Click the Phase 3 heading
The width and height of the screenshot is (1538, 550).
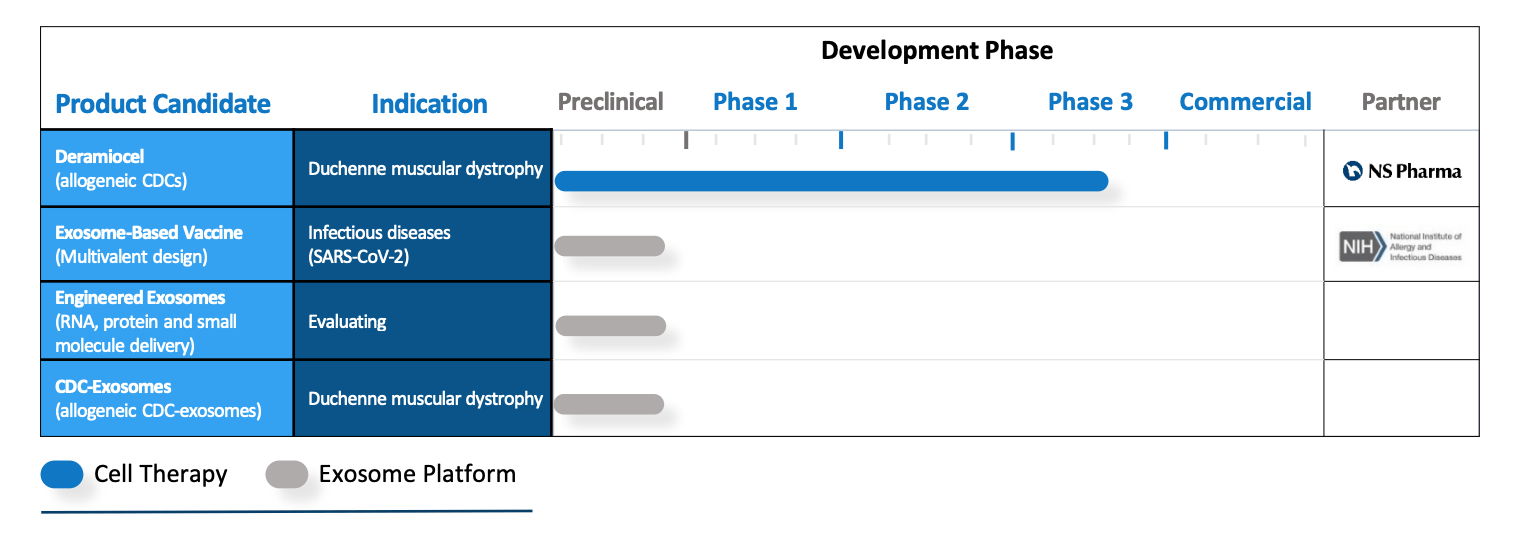[1090, 102]
